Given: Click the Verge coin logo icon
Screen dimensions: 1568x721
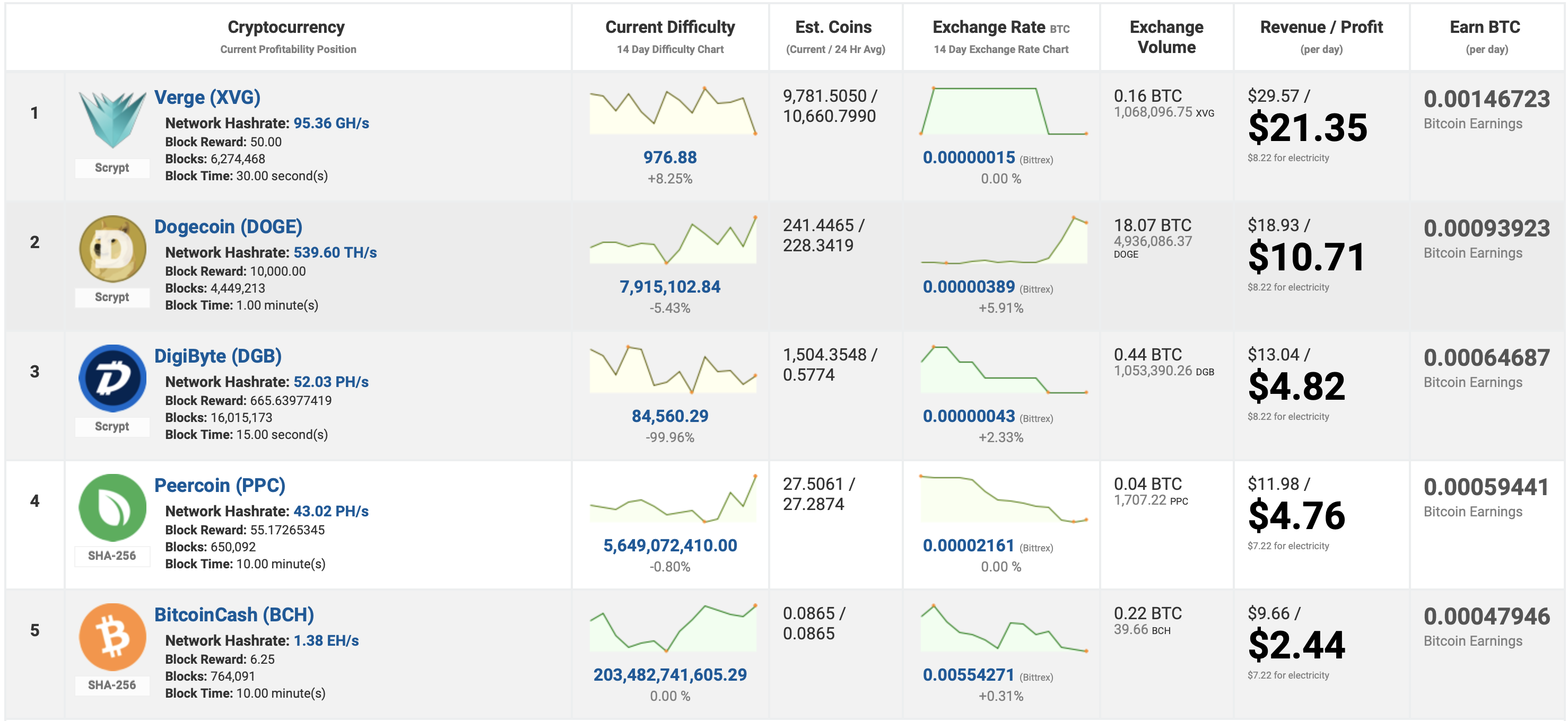Looking at the screenshot, I should tap(112, 119).
